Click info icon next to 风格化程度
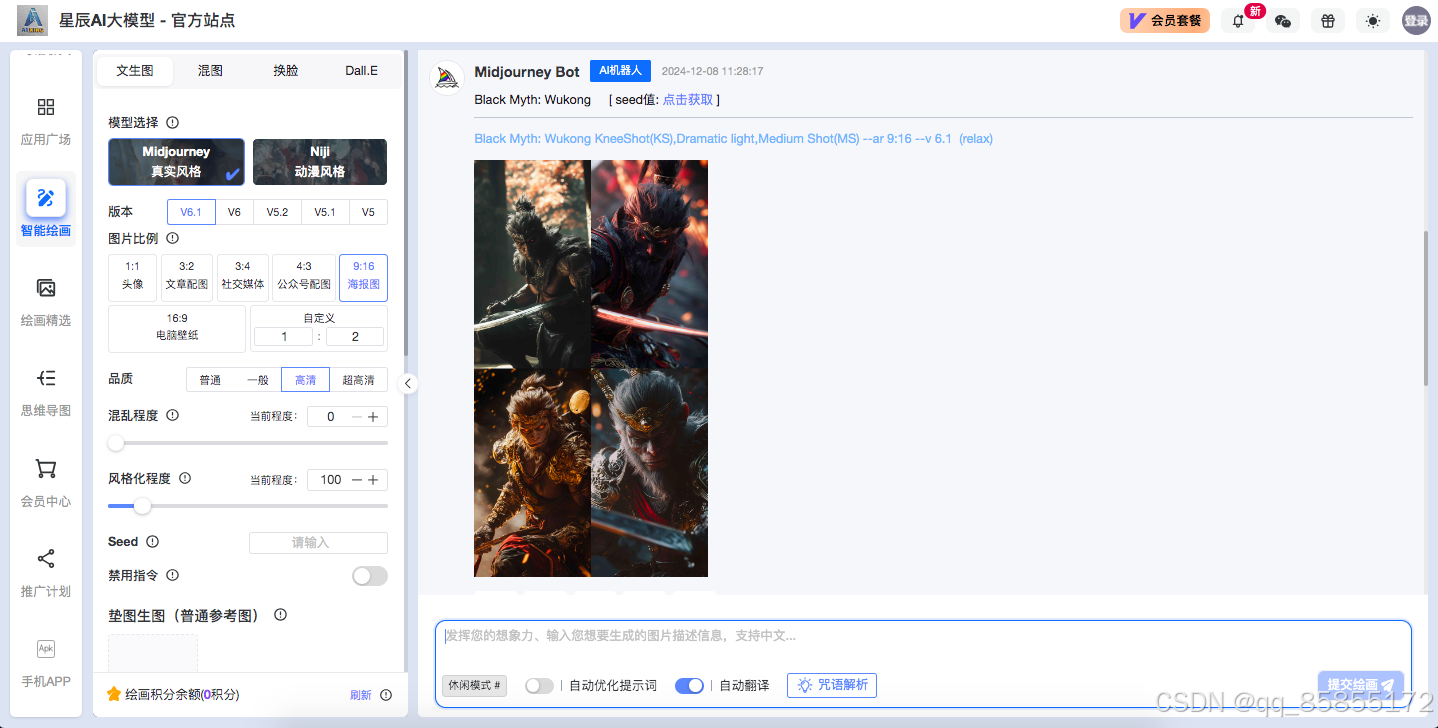 click(185, 479)
